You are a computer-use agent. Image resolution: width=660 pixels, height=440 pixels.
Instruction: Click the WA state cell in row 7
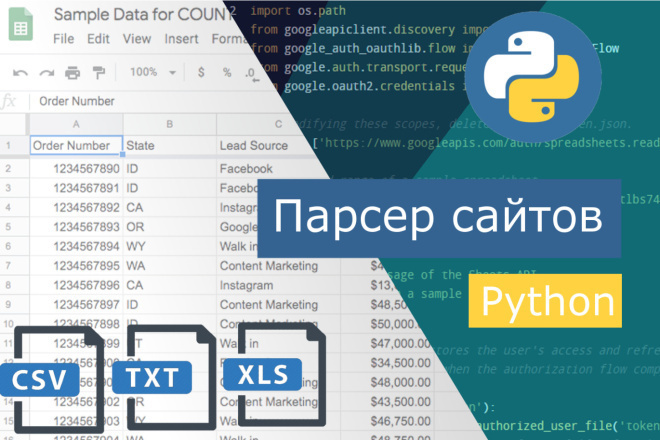[x=170, y=266]
